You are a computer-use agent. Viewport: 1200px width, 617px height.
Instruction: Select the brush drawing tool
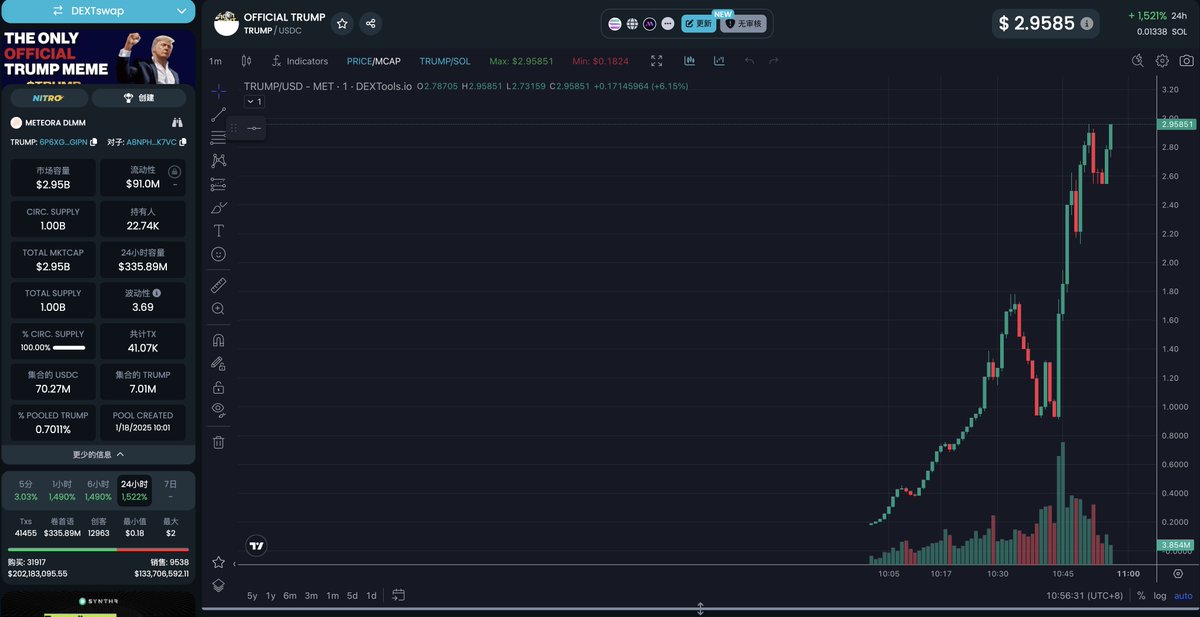tap(219, 207)
